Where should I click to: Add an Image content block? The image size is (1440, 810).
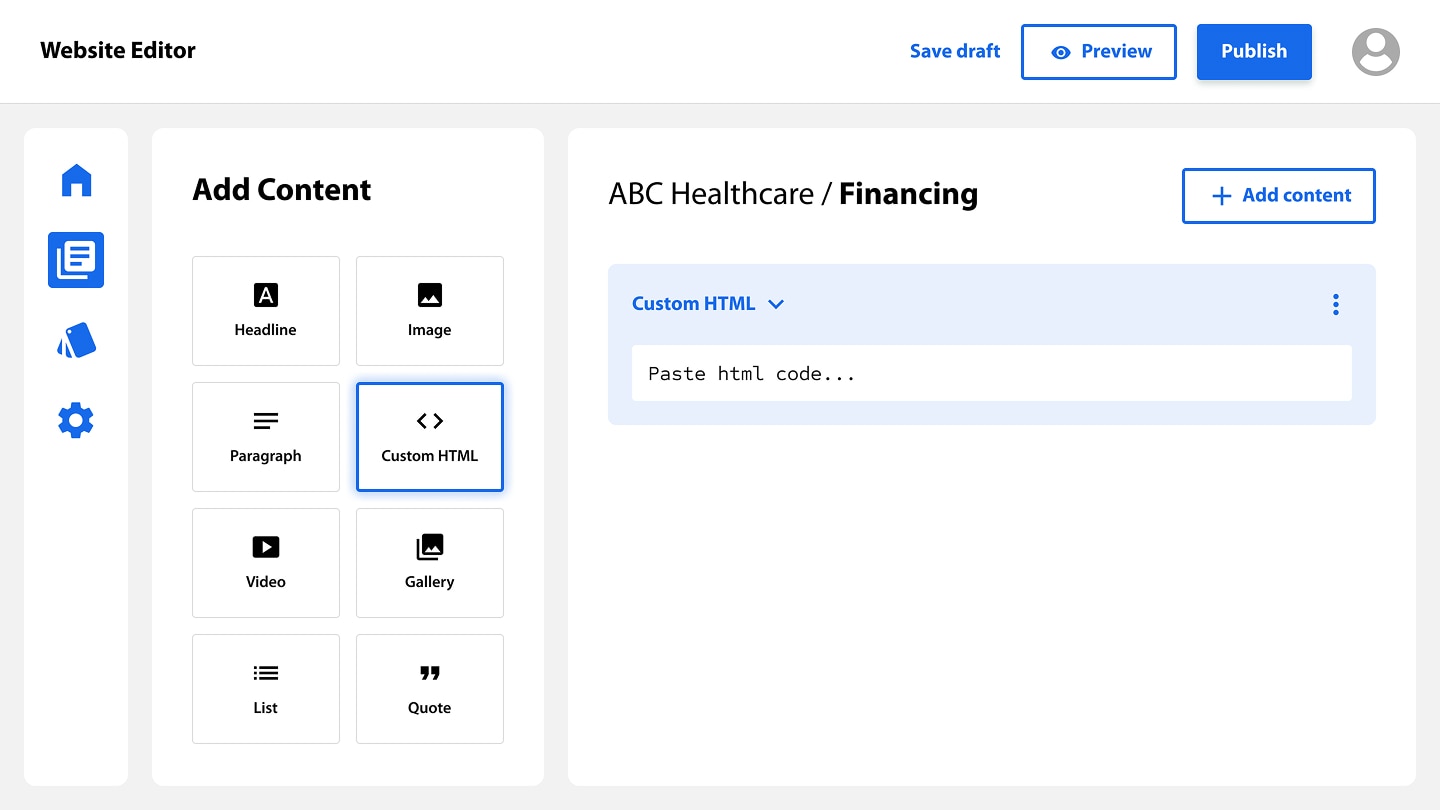(430, 311)
